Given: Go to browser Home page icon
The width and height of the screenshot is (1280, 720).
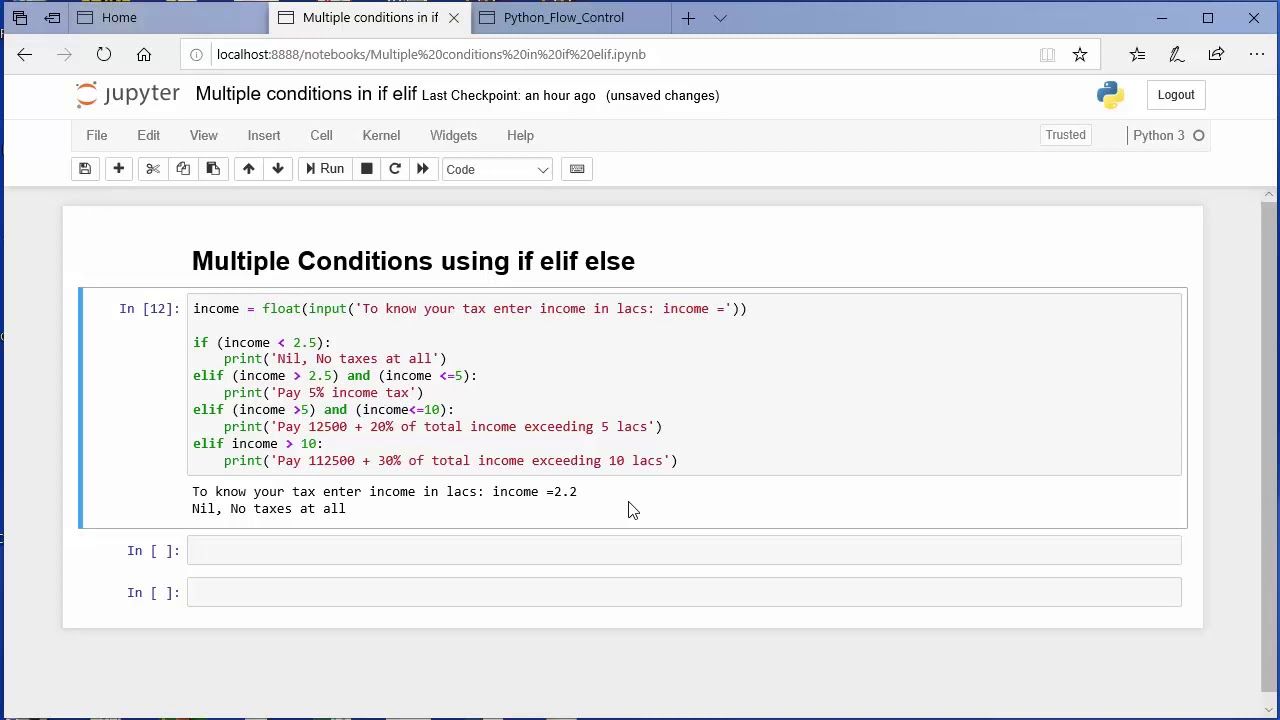Looking at the screenshot, I should tap(144, 55).
